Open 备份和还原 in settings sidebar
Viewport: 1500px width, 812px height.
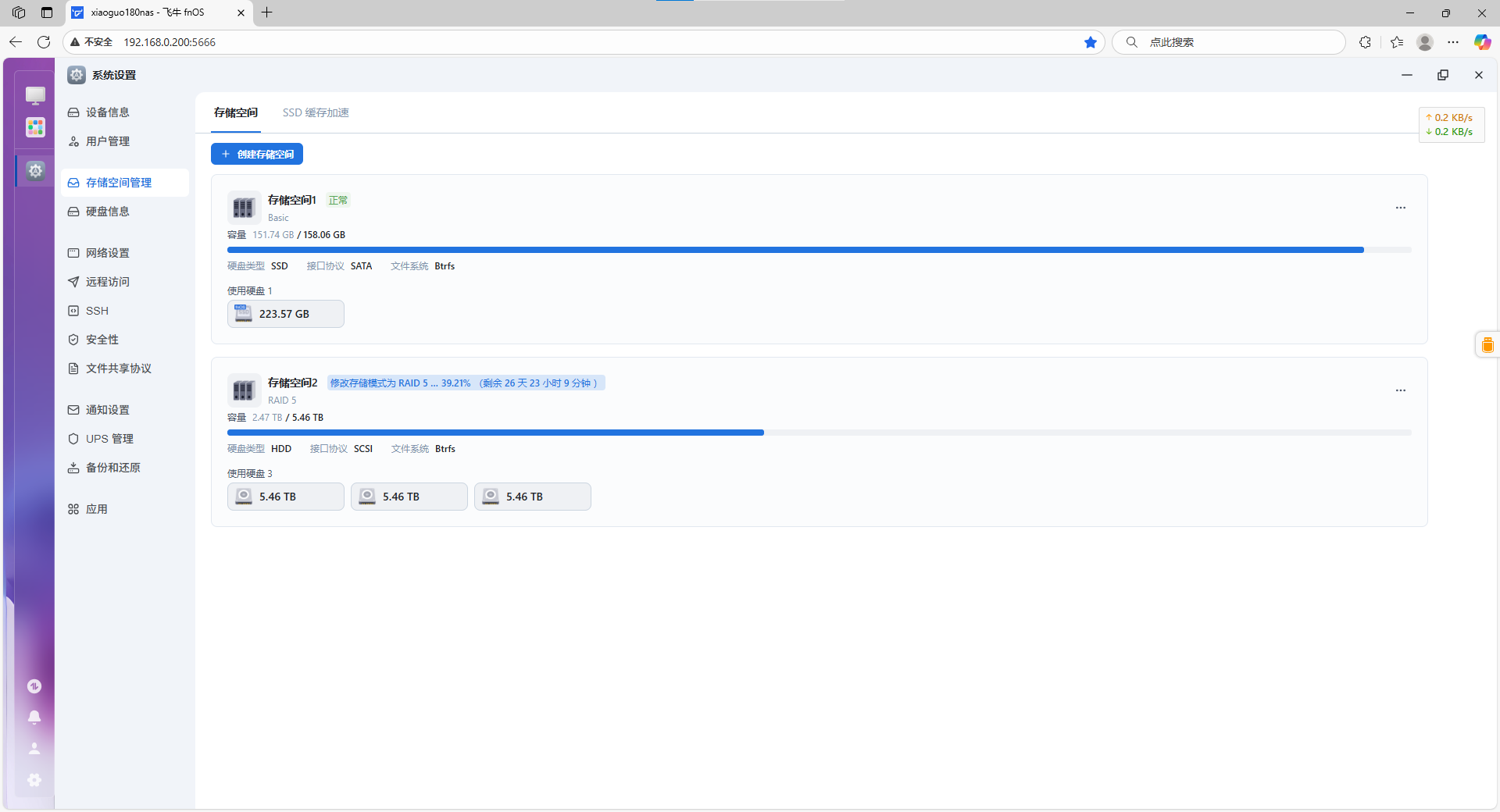tap(125, 468)
